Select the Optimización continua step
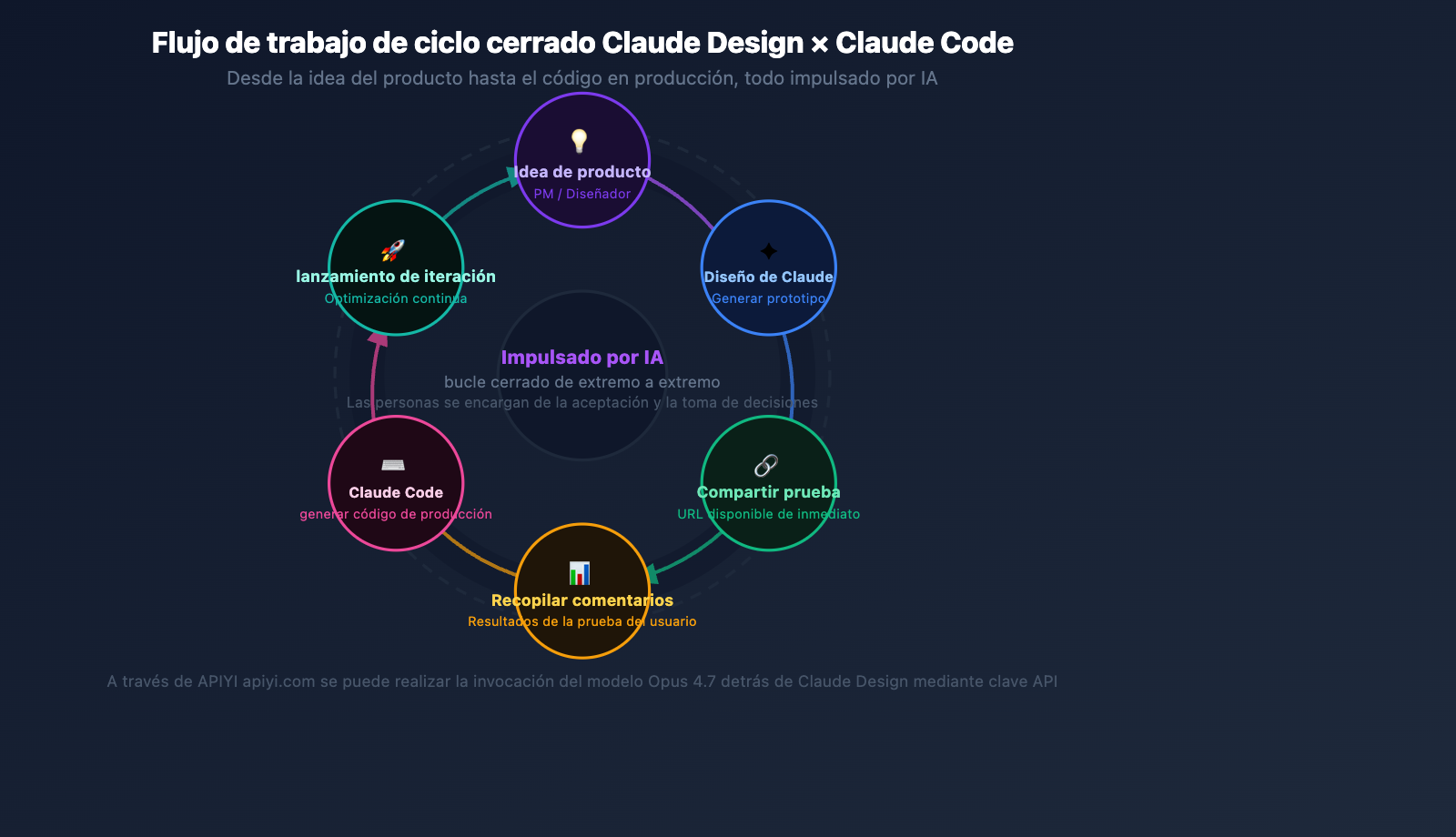Screen dimensions: 1456x837 pos(395,298)
